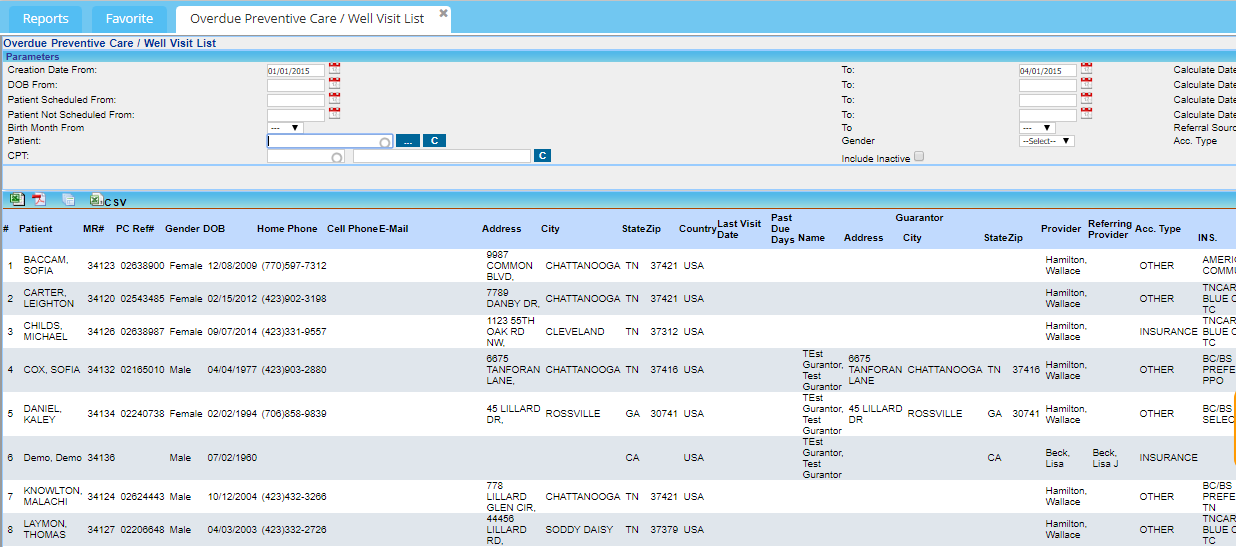Image resolution: width=1236 pixels, height=547 pixels.
Task: Clear the Patient field with C button
Action: click(x=433, y=142)
